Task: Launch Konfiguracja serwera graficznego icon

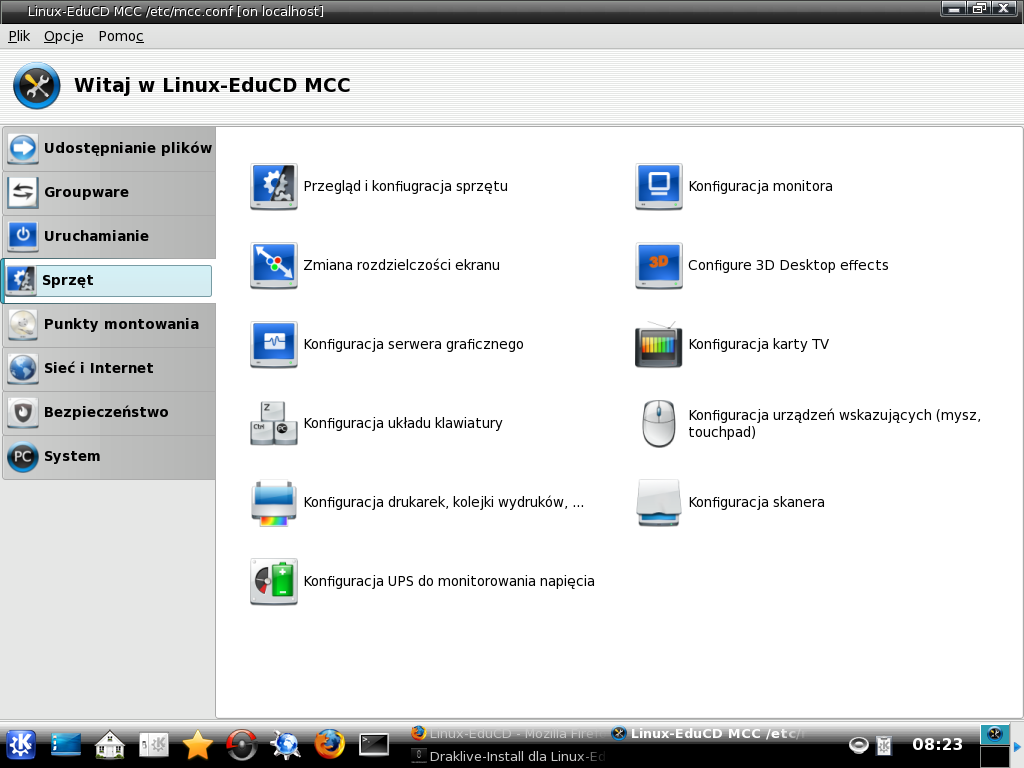Action: point(274,344)
